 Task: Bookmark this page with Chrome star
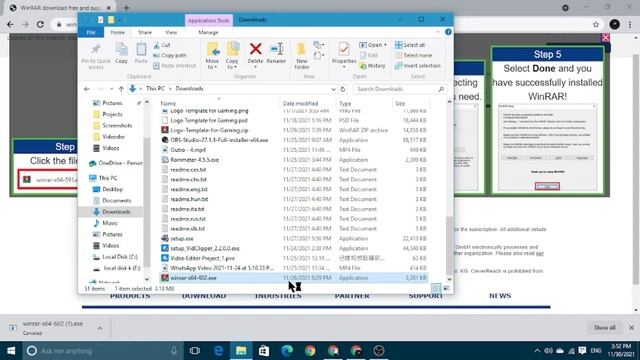[596, 24]
